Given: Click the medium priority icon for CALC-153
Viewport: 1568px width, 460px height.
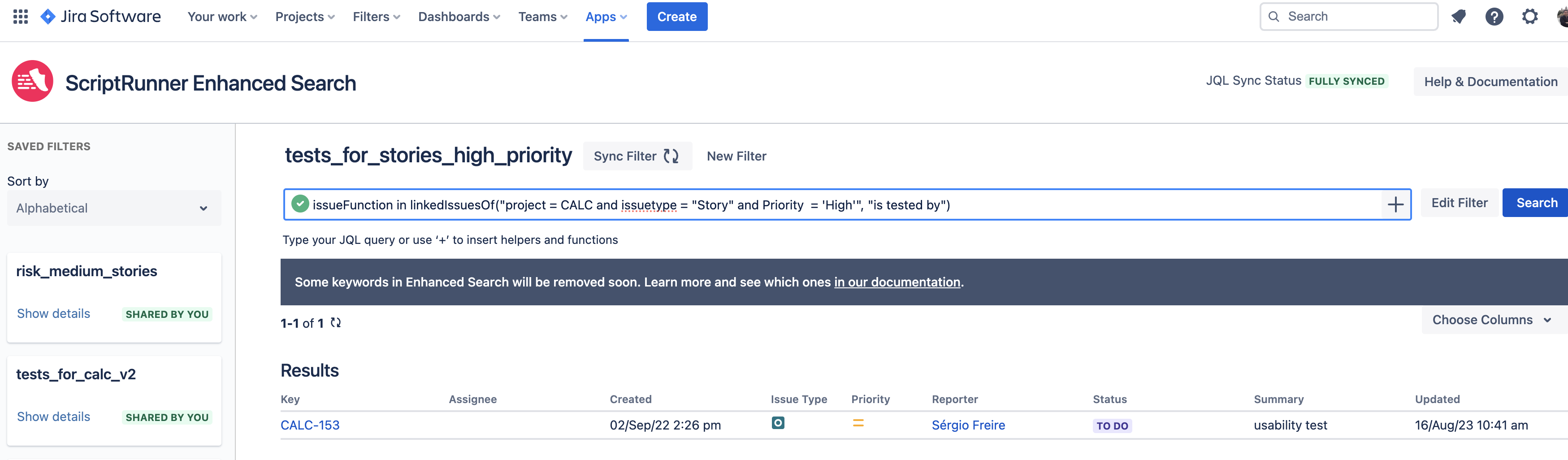Looking at the screenshot, I should pyautogui.click(x=858, y=423).
